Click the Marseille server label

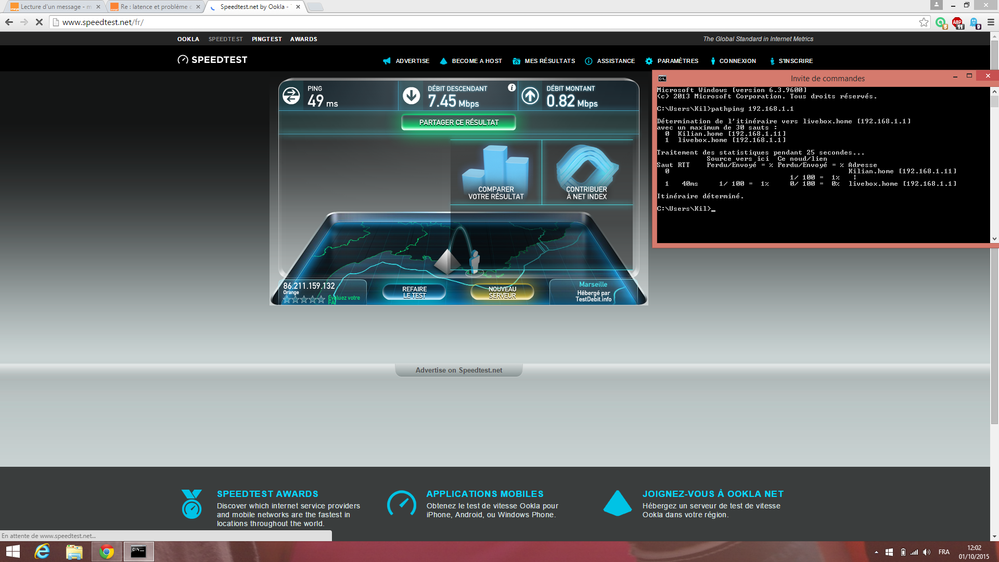pyautogui.click(x=593, y=284)
